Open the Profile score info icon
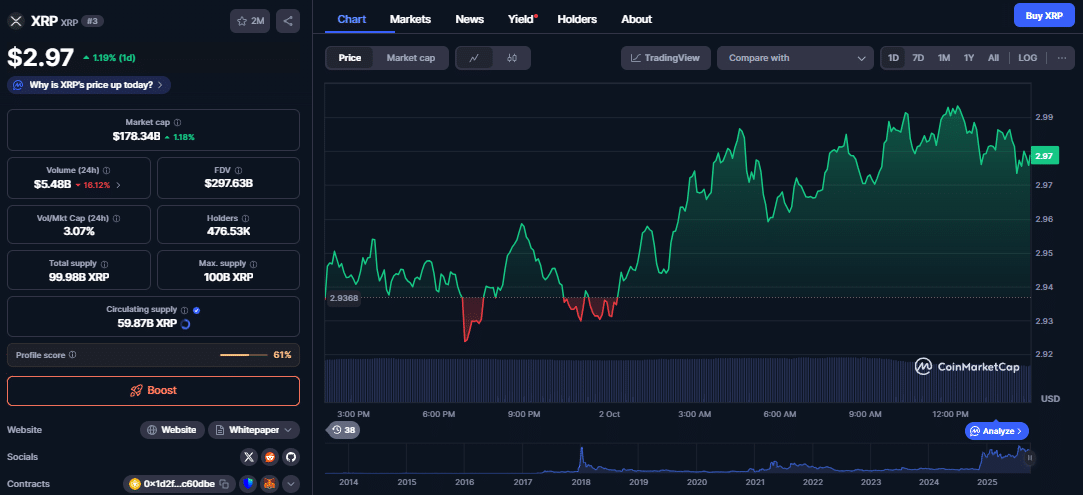 click(x=73, y=355)
